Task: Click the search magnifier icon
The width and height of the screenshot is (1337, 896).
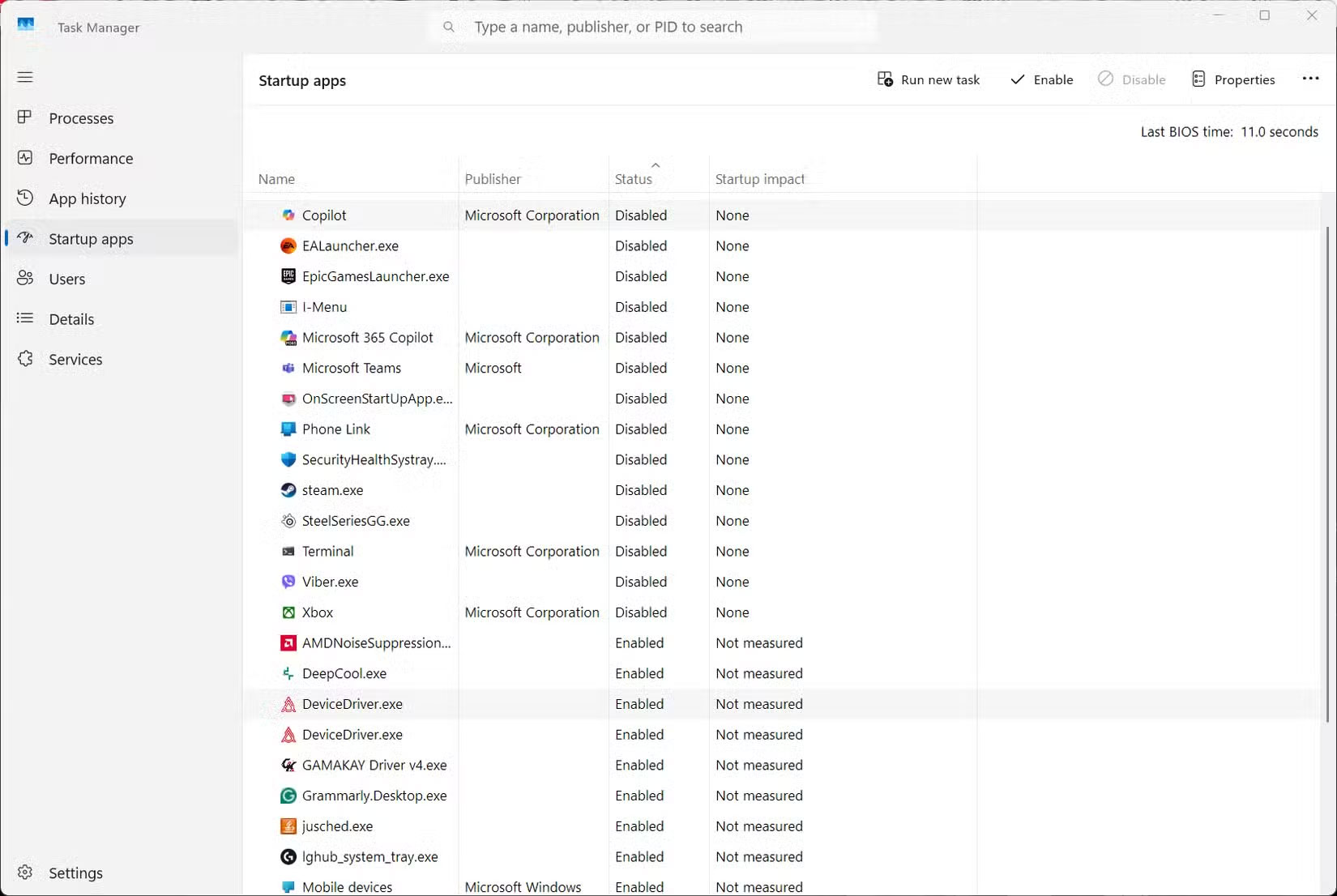Action: [449, 27]
